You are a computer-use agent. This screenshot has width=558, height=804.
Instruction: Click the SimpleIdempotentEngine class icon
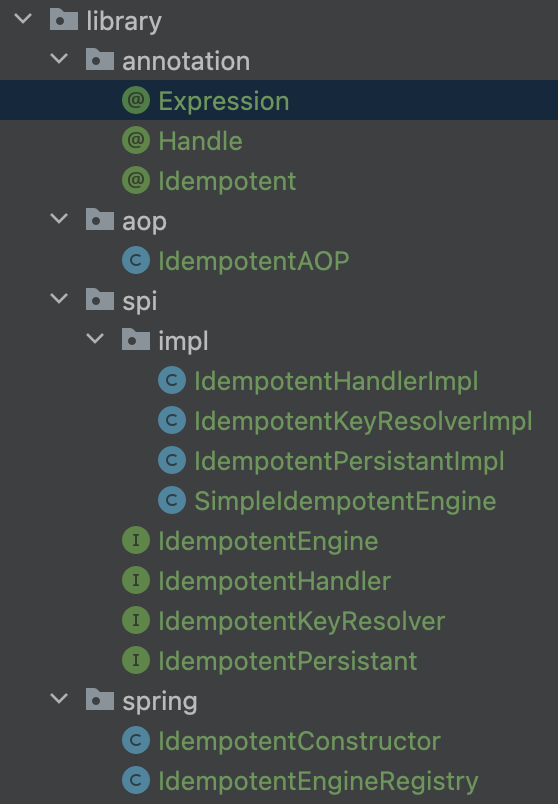click(172, 500)
